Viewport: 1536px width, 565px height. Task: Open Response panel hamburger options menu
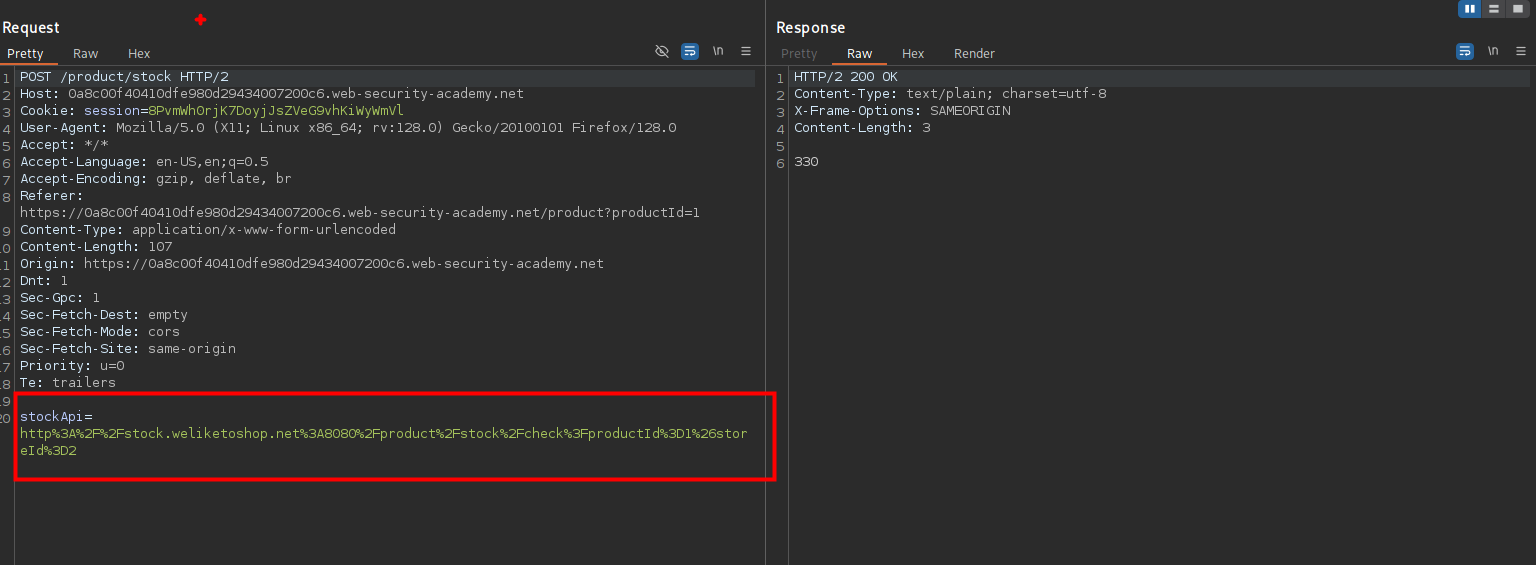point(1521,51)
